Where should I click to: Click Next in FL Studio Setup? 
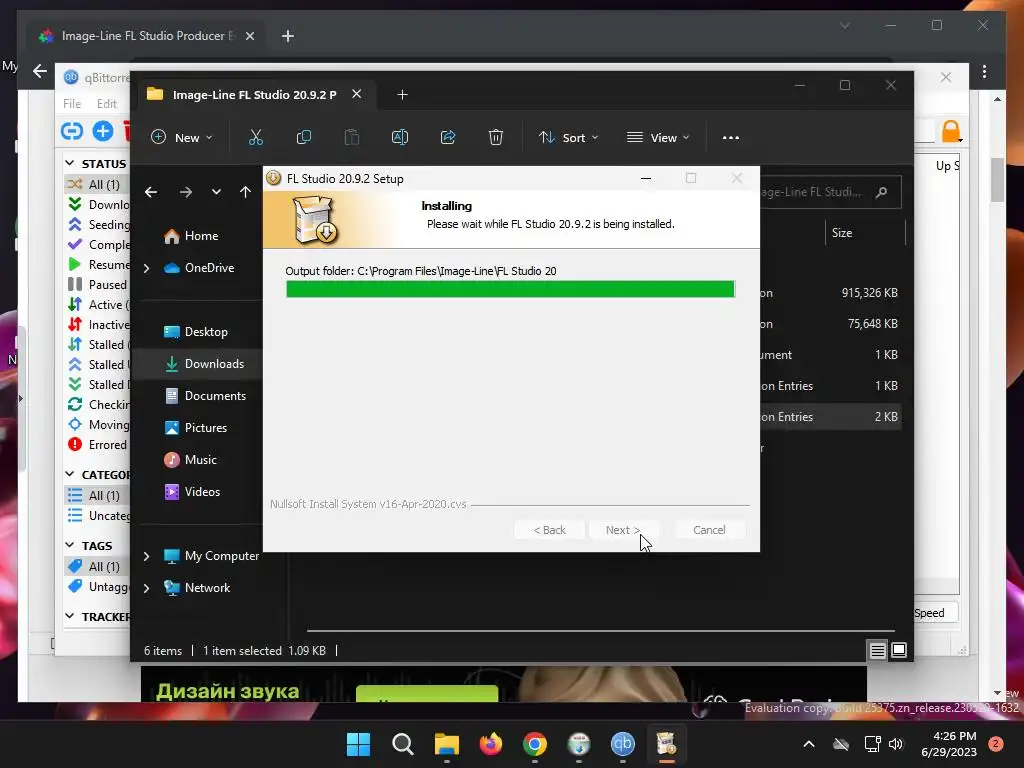coord(622,530)
